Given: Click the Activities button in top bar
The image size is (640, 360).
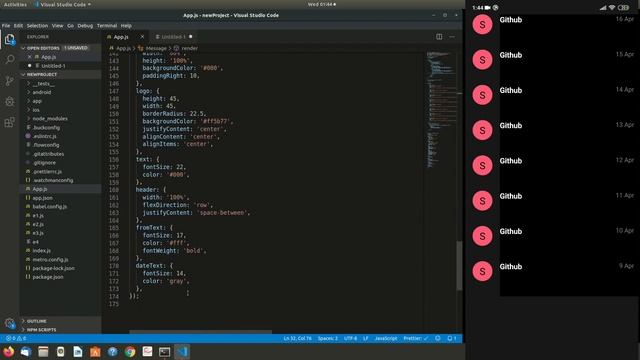Looking at the screenshot, I should tap(15, 4).
